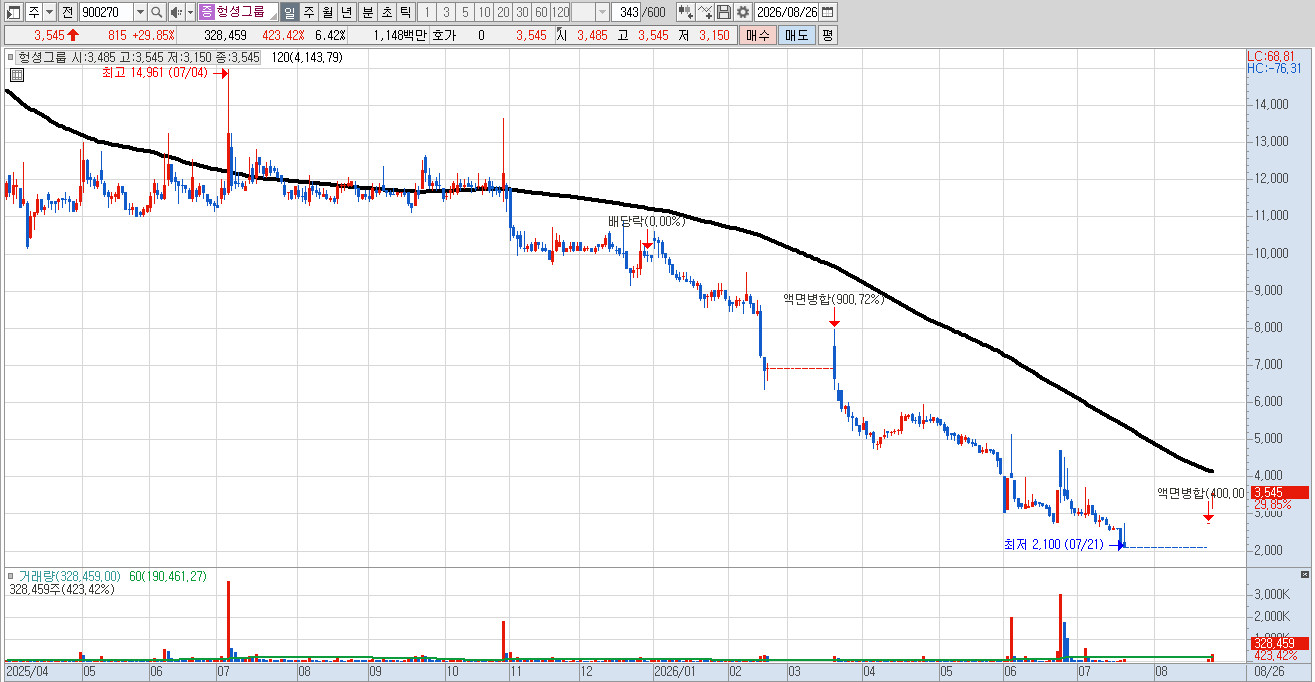Select the 30 interval button
The image size is (1315, 682).
pyautogui.click(x=521, y=12)
